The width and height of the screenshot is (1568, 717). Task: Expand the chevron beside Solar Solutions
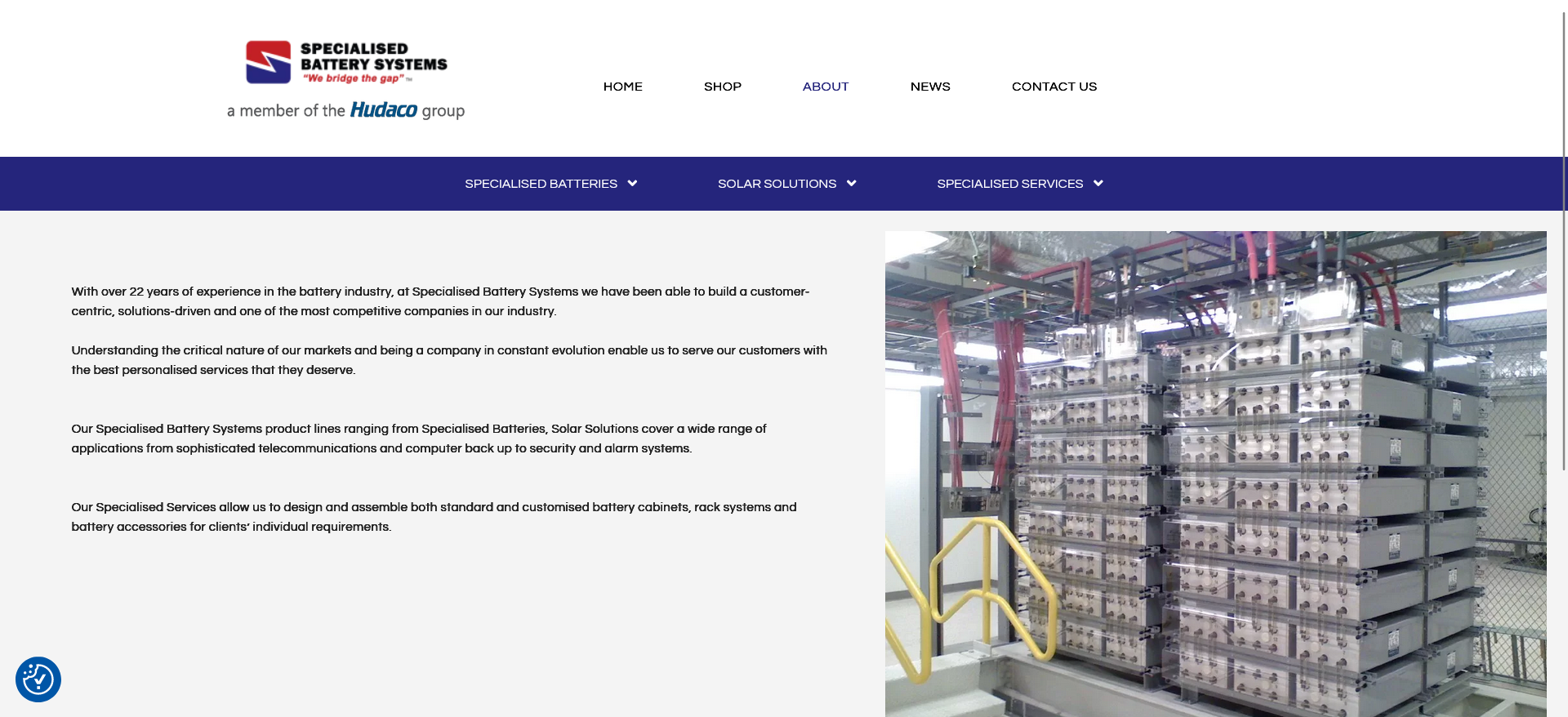tap(851, 184)
